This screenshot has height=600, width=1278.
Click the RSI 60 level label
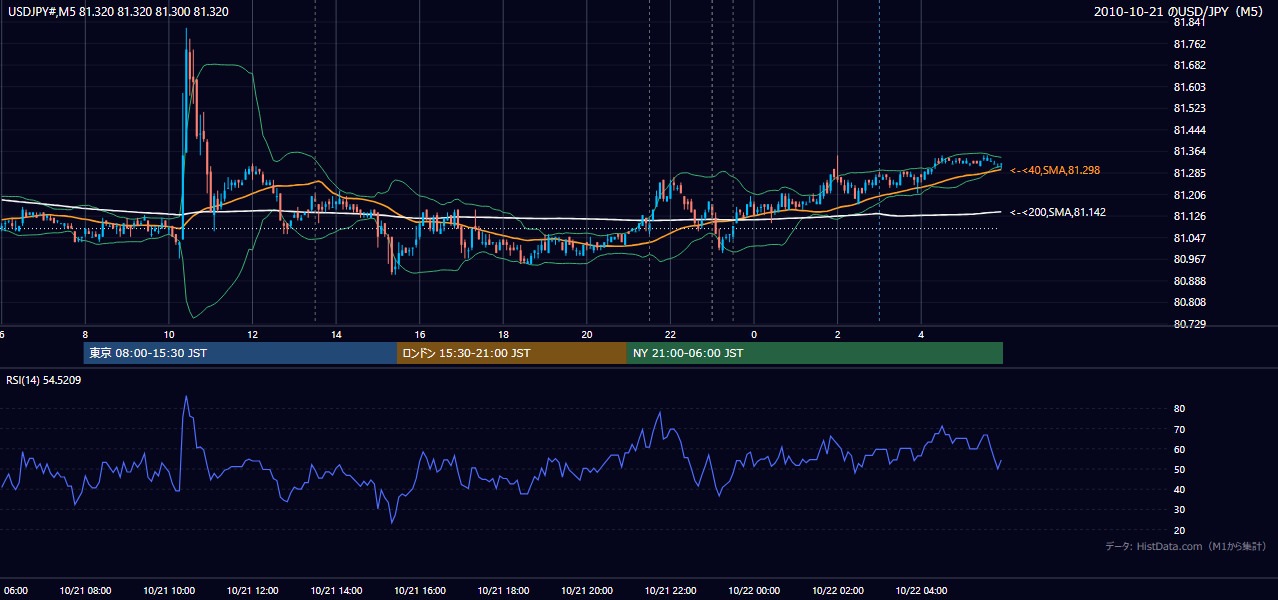1180,449
